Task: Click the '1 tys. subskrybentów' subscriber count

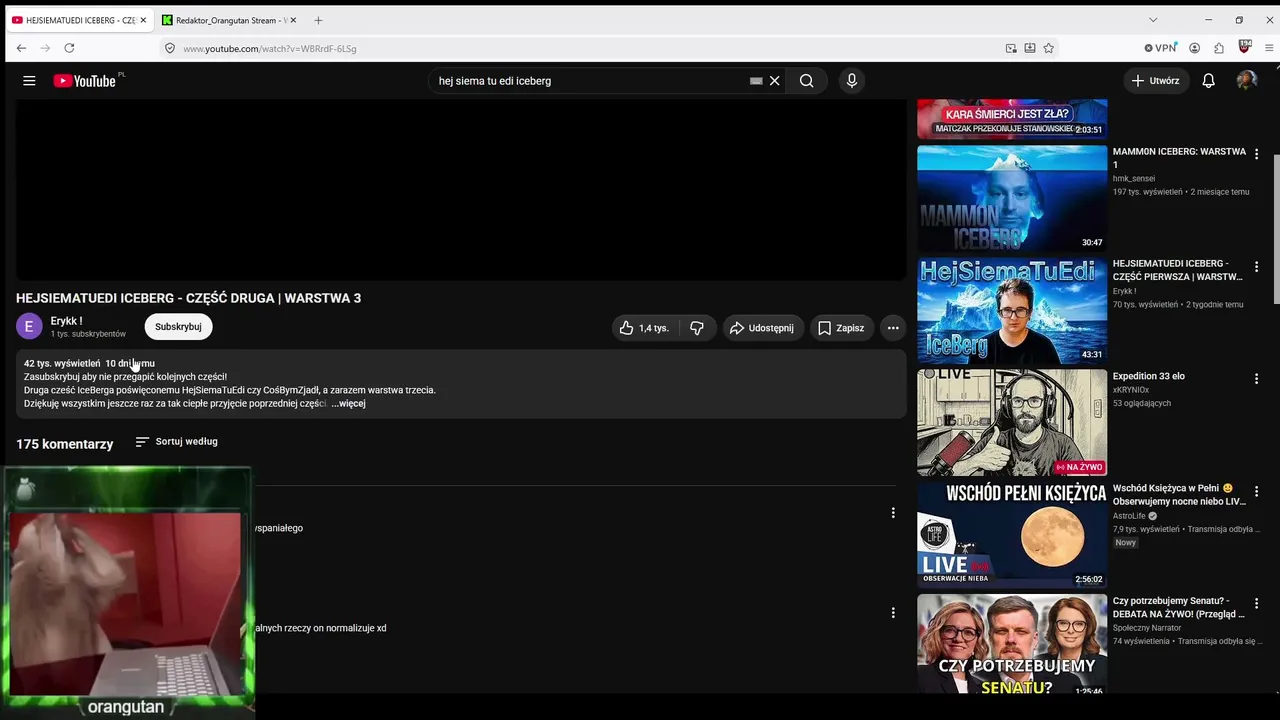Action: tap(88, 334)
